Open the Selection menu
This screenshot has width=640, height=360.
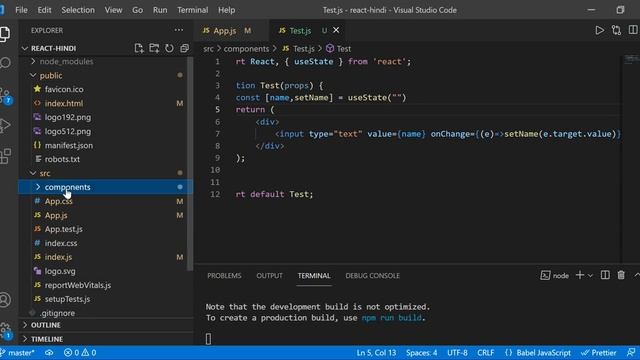78,10
